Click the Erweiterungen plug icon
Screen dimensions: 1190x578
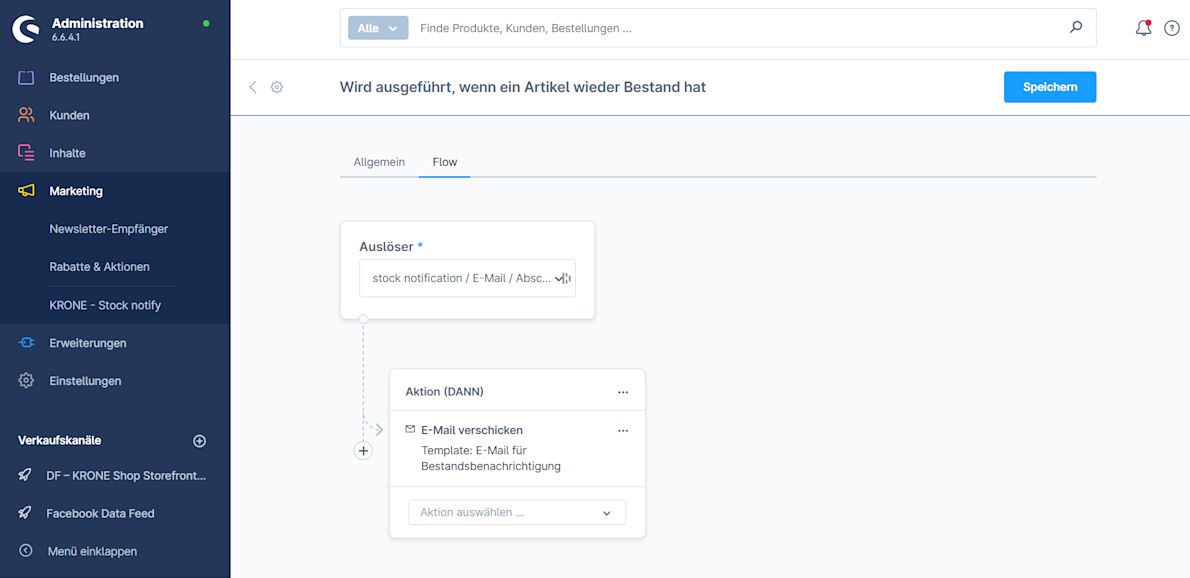tap(24, 342)
